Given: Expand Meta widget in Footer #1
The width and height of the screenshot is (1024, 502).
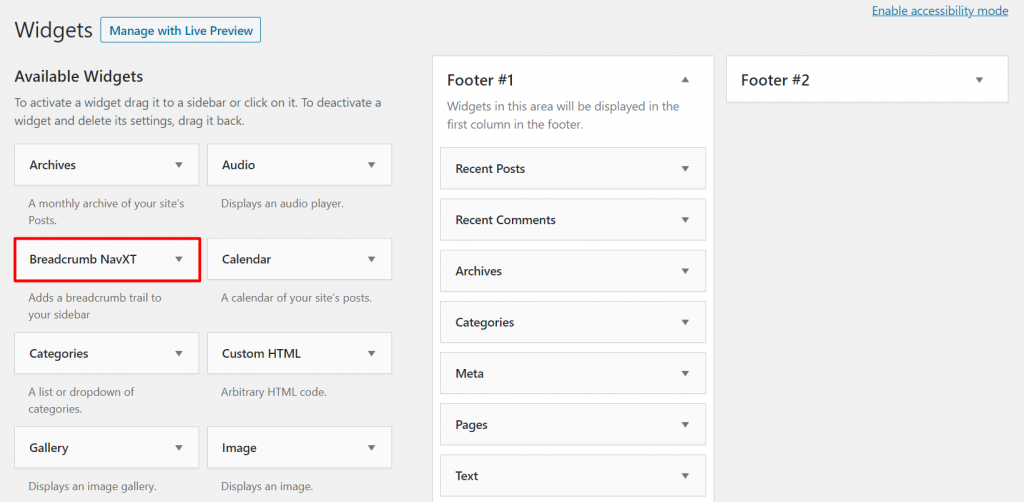Looking at the screenshot, I should click(x=685, y=373).
